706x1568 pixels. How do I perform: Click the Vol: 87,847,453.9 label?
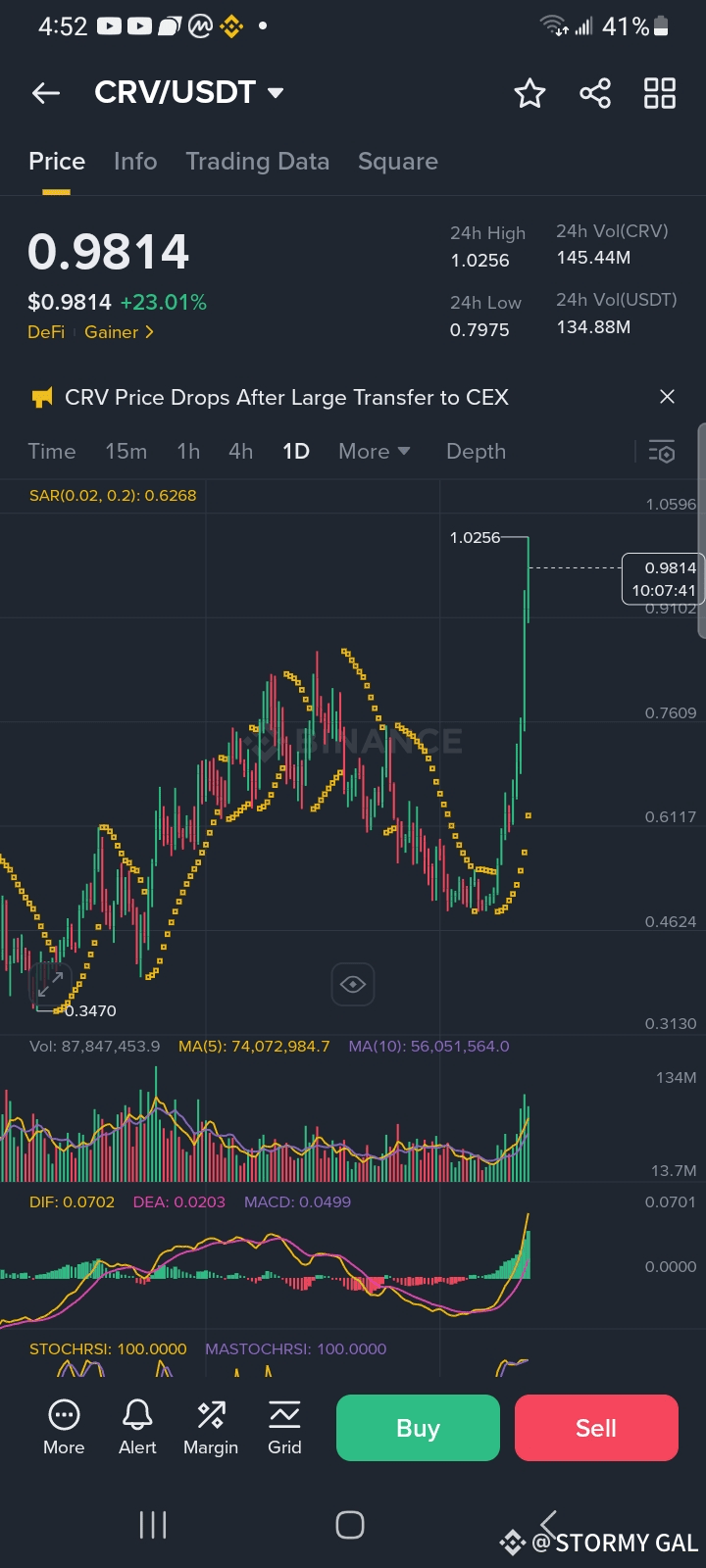click(94, 1046)
